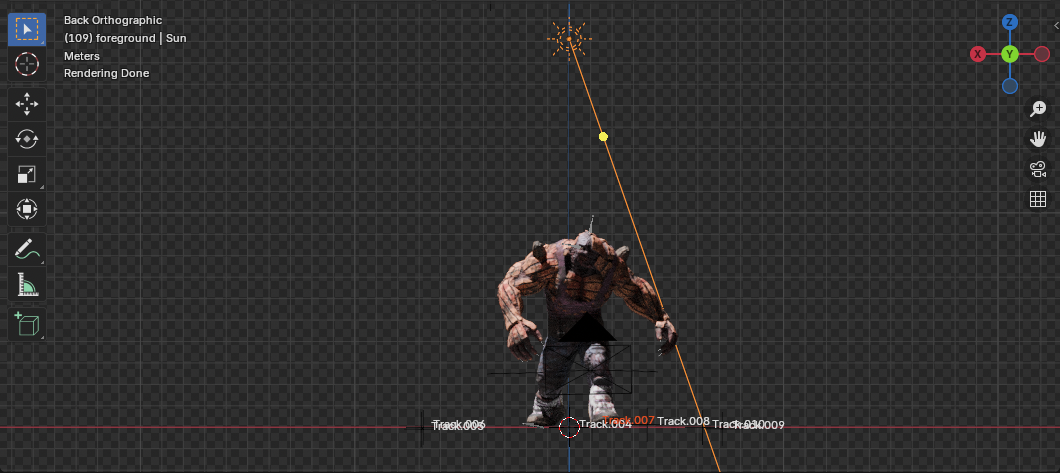Click the '(109) foreground | Sun' text
The height and width of the screenshot is (473, 1060).
pyautogui.click(x=125, y=38)
